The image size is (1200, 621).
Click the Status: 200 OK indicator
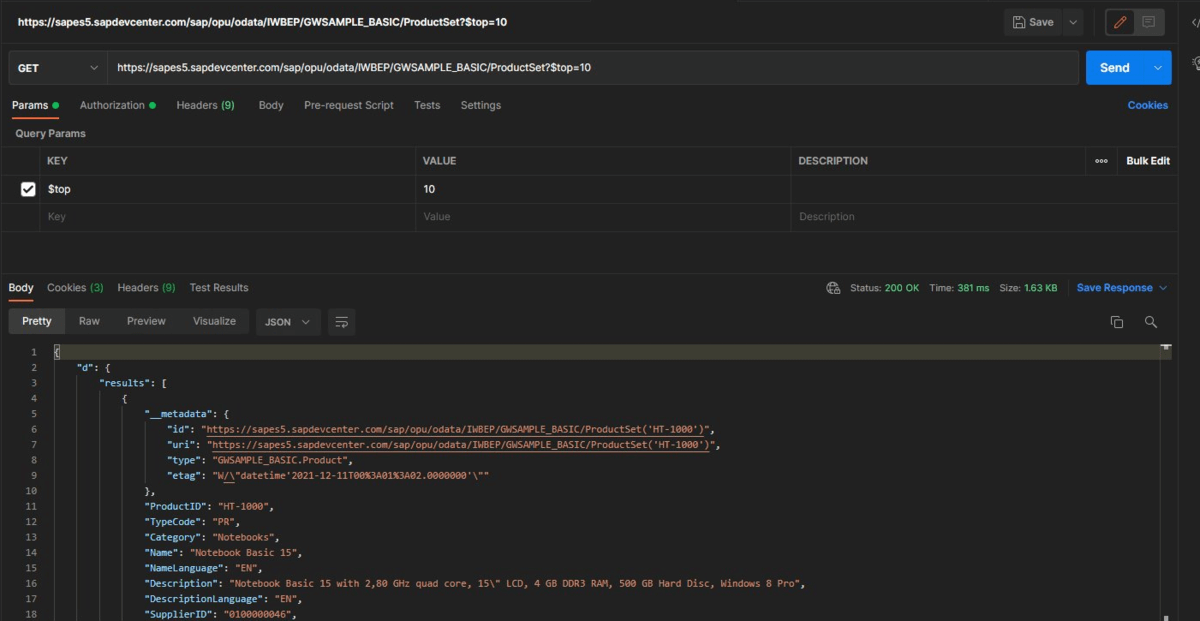[x=884, y=288]
